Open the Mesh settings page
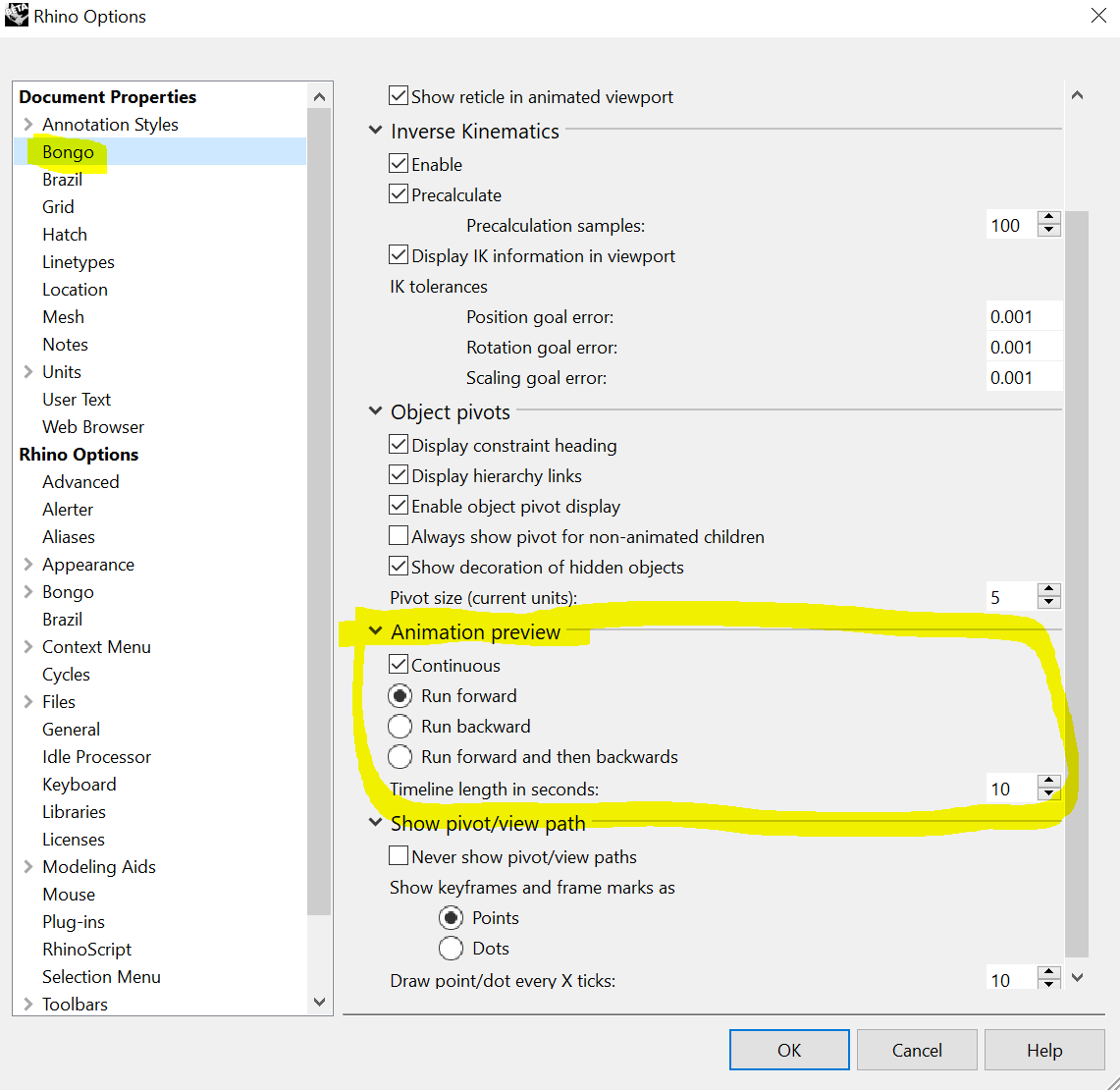Image resolution: width=1120 pixels, height=1090 pixels. coord(63,316)
